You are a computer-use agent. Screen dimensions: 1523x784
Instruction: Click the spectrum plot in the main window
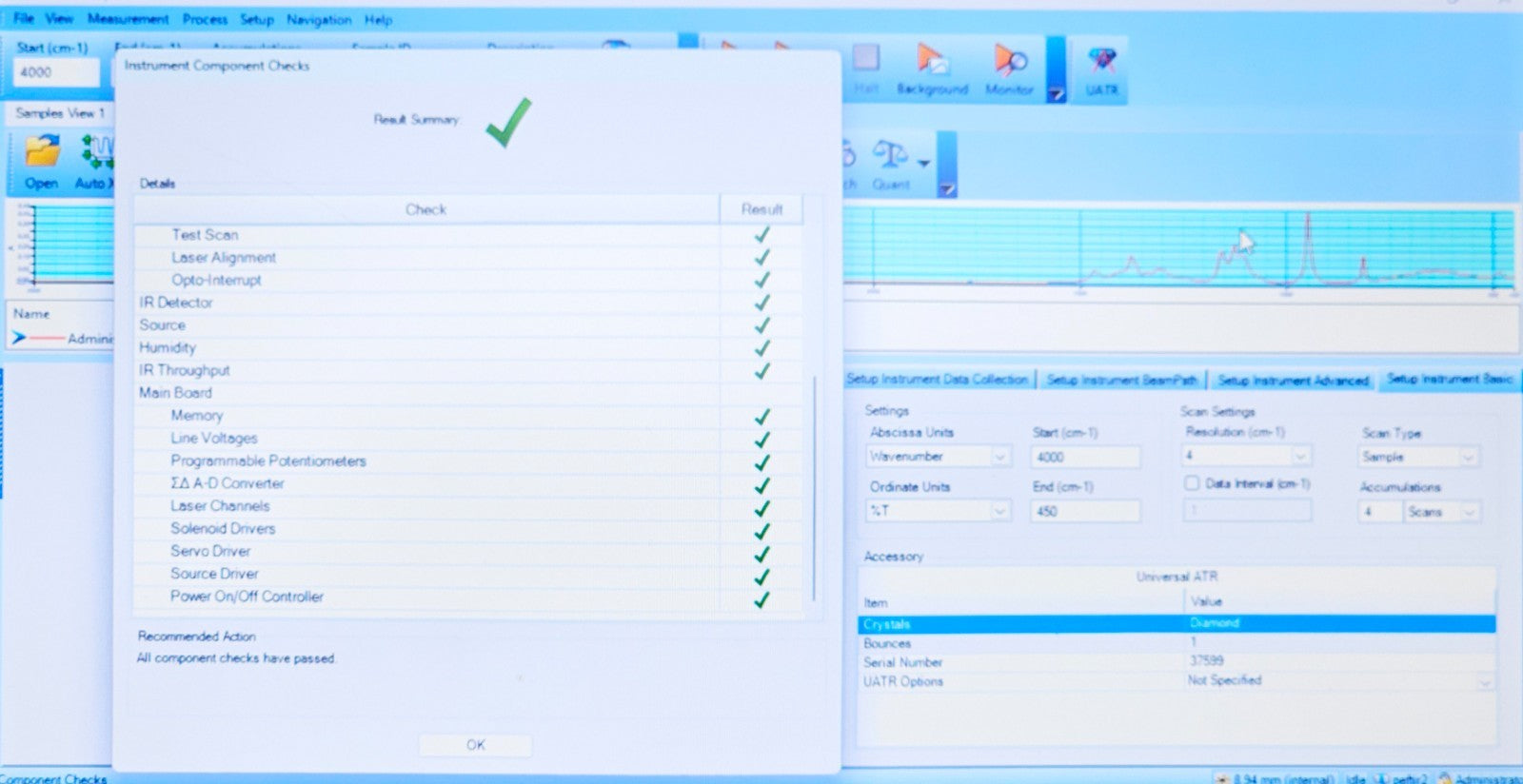[1178, 249]
